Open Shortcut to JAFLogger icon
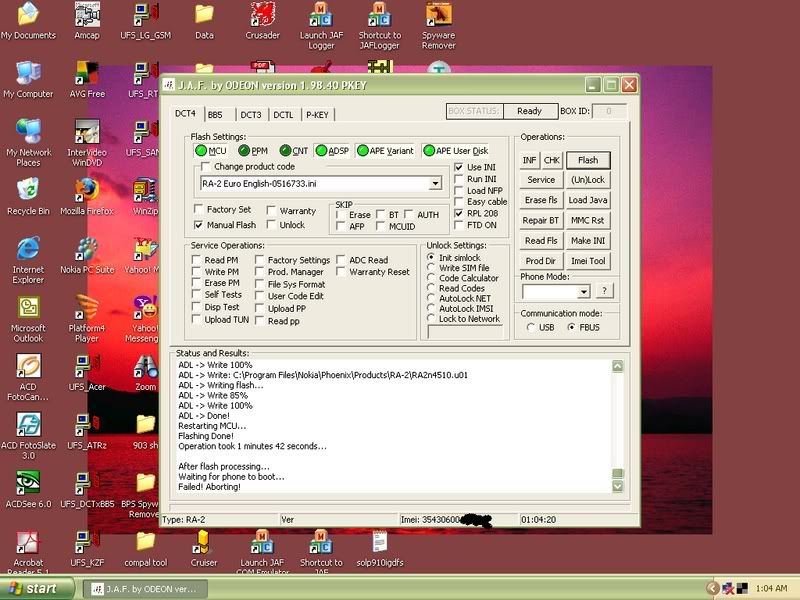 click(x=380, y=26)
